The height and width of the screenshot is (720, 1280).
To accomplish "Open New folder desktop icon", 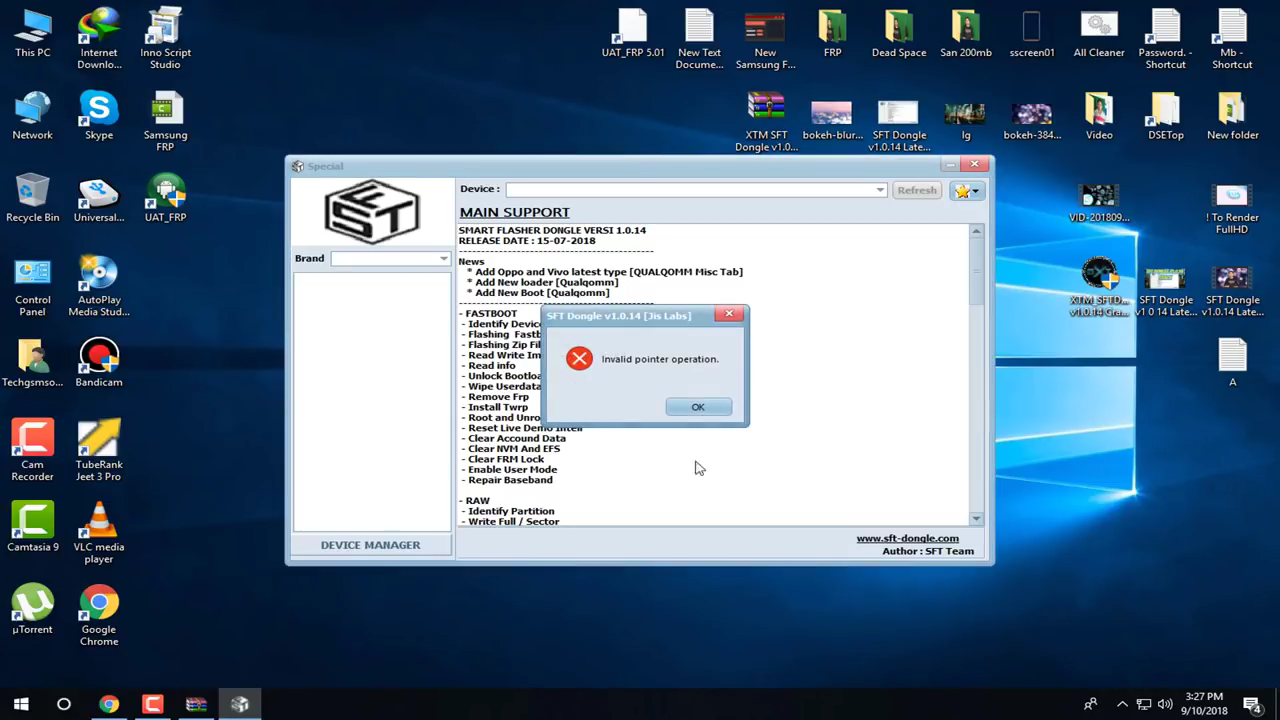I will pyautogui.click(x=1232, y=116).
